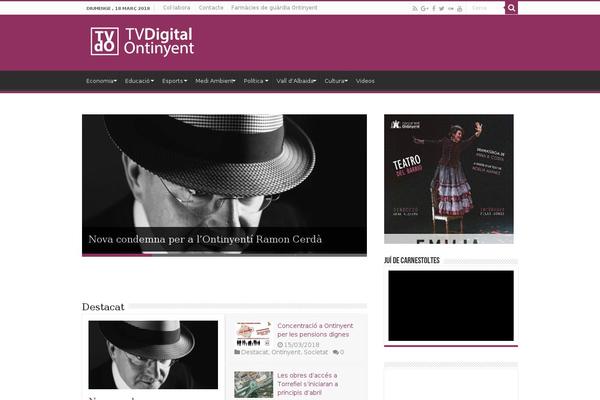600x400 pixels.
Task: Open Concentració a Ontinyent pensions article
Action: point(315,330)
